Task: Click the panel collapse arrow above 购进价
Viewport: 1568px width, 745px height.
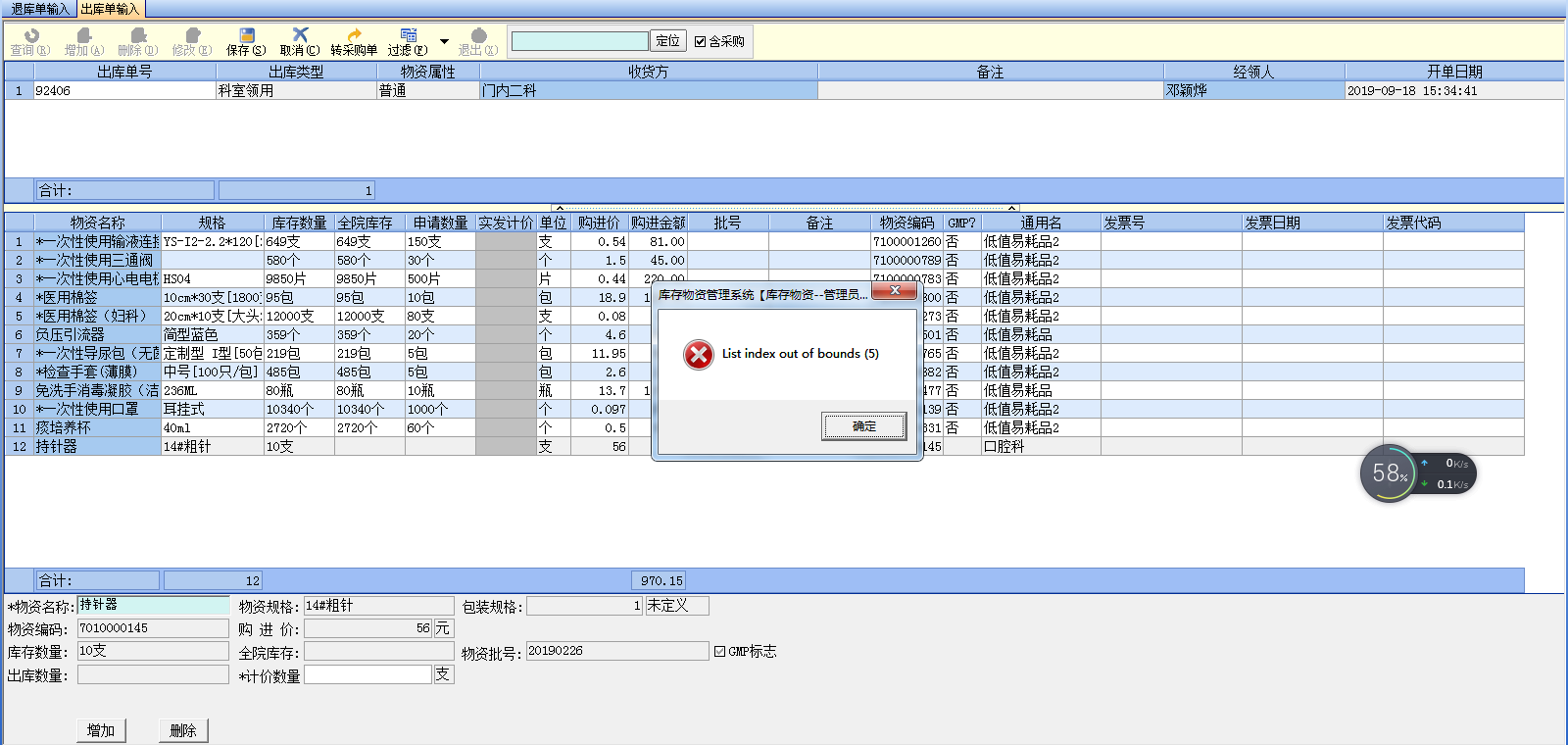Action: pyautogui.click(x=559, y=208)
